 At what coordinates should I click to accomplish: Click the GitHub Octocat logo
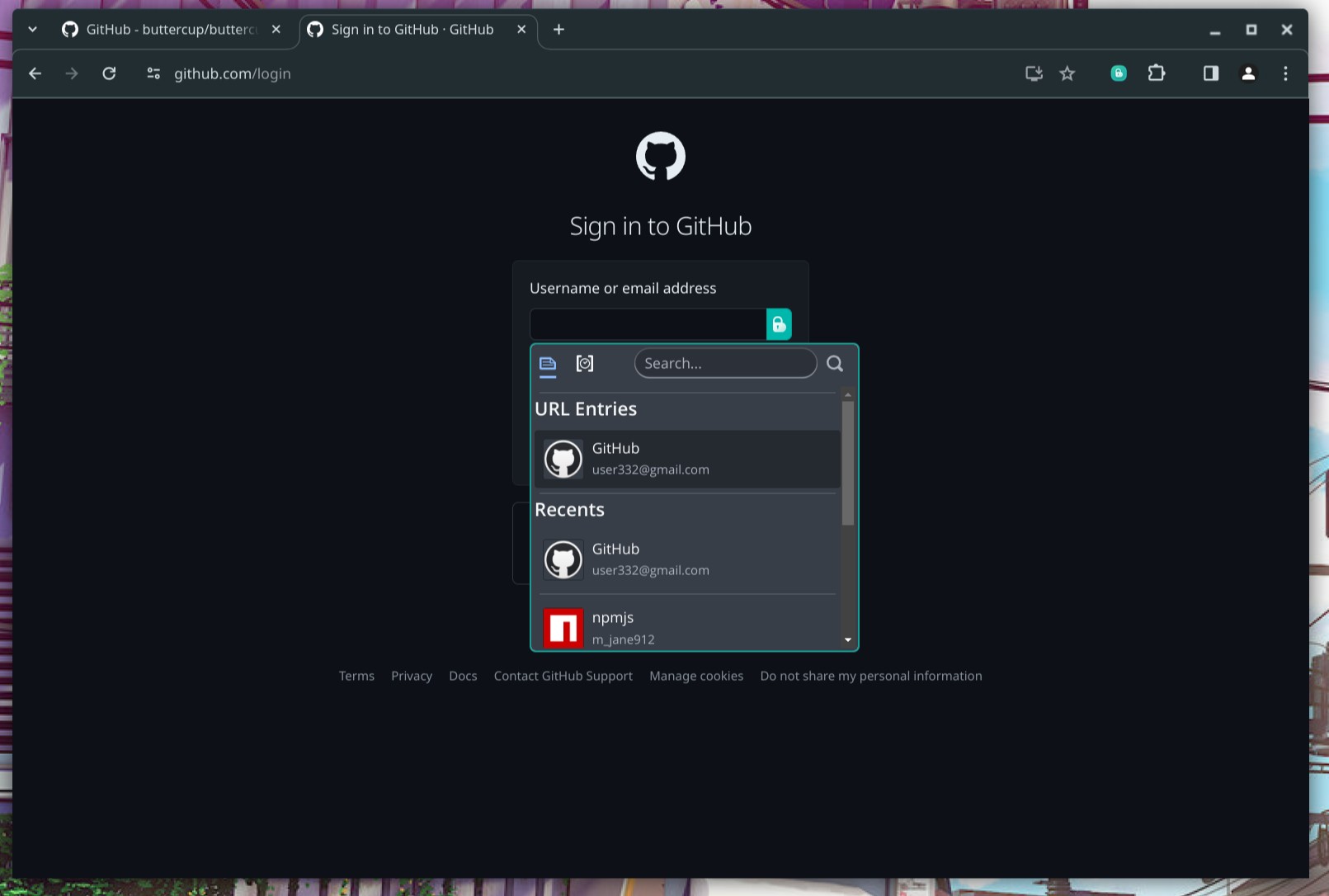pyautogui.click(x=661, y=156)
